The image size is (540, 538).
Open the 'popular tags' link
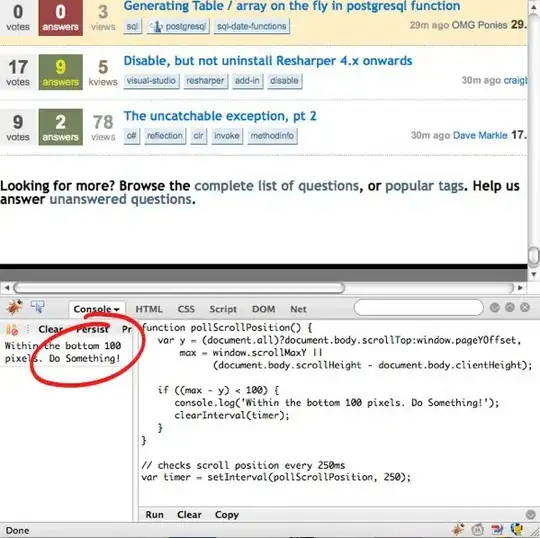[x=425, y=186]
